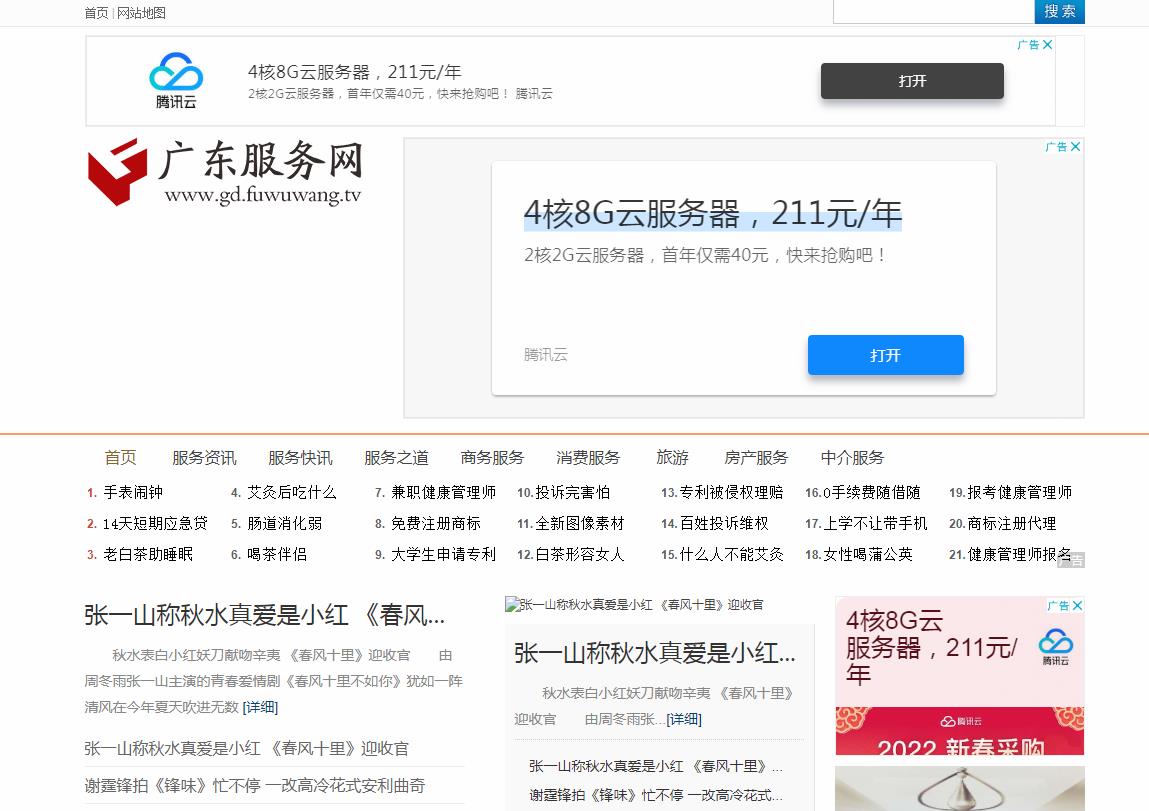The height and width of the screenshot is (811, 1149).
Task: Open ranked link 专利被侵权理赔
Action: click(x=731, y=492)
